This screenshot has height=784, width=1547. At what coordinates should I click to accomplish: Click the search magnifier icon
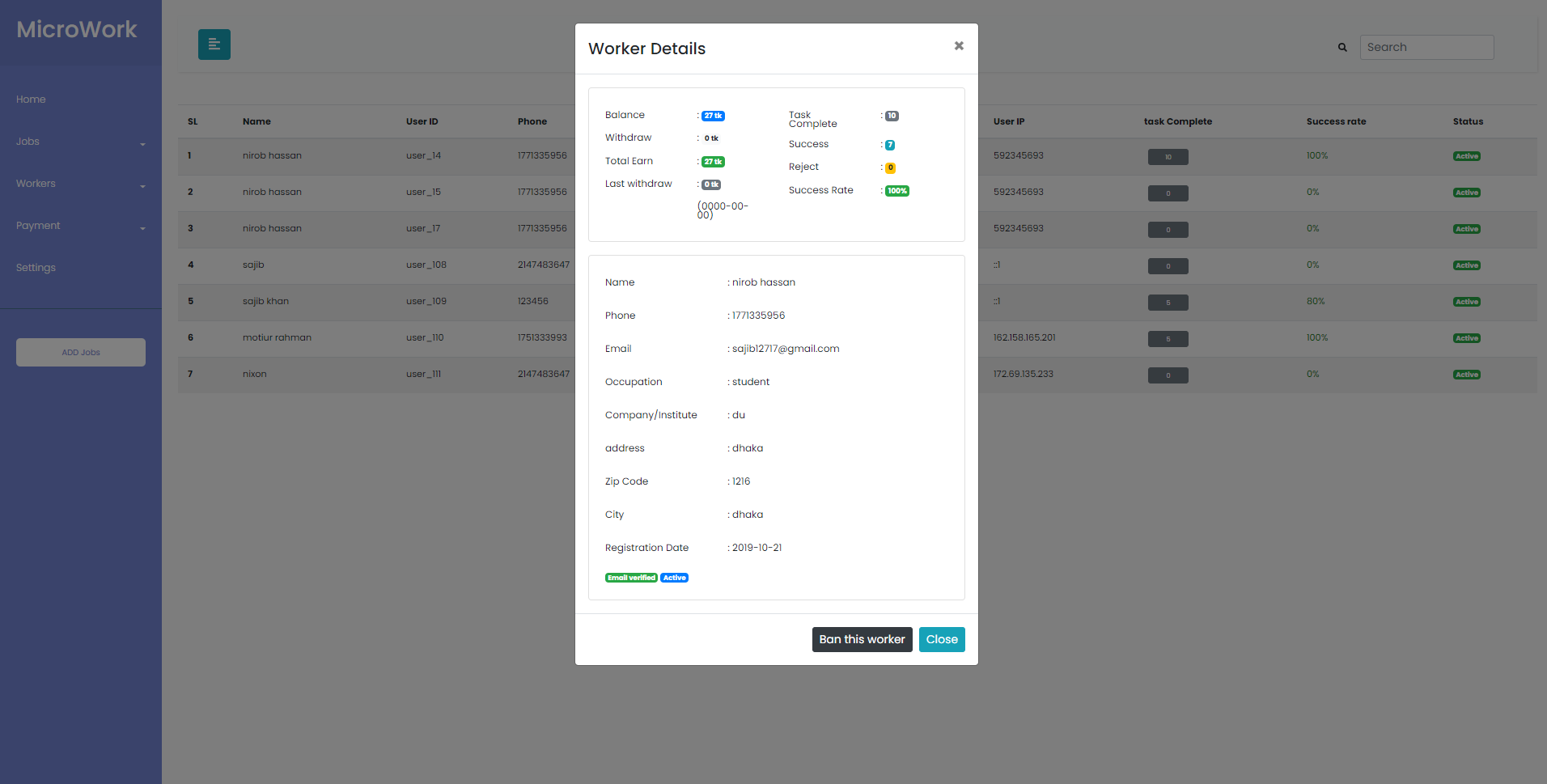[x=1342, y=48]
